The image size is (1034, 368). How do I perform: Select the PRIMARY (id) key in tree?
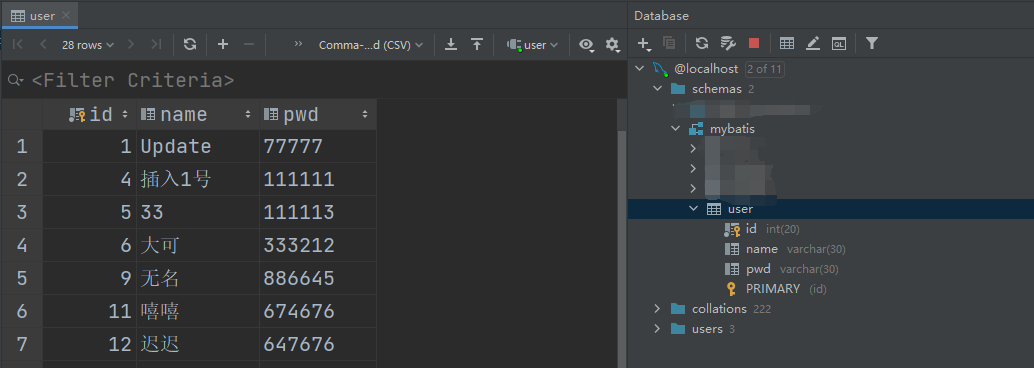(x=776, y=289)
